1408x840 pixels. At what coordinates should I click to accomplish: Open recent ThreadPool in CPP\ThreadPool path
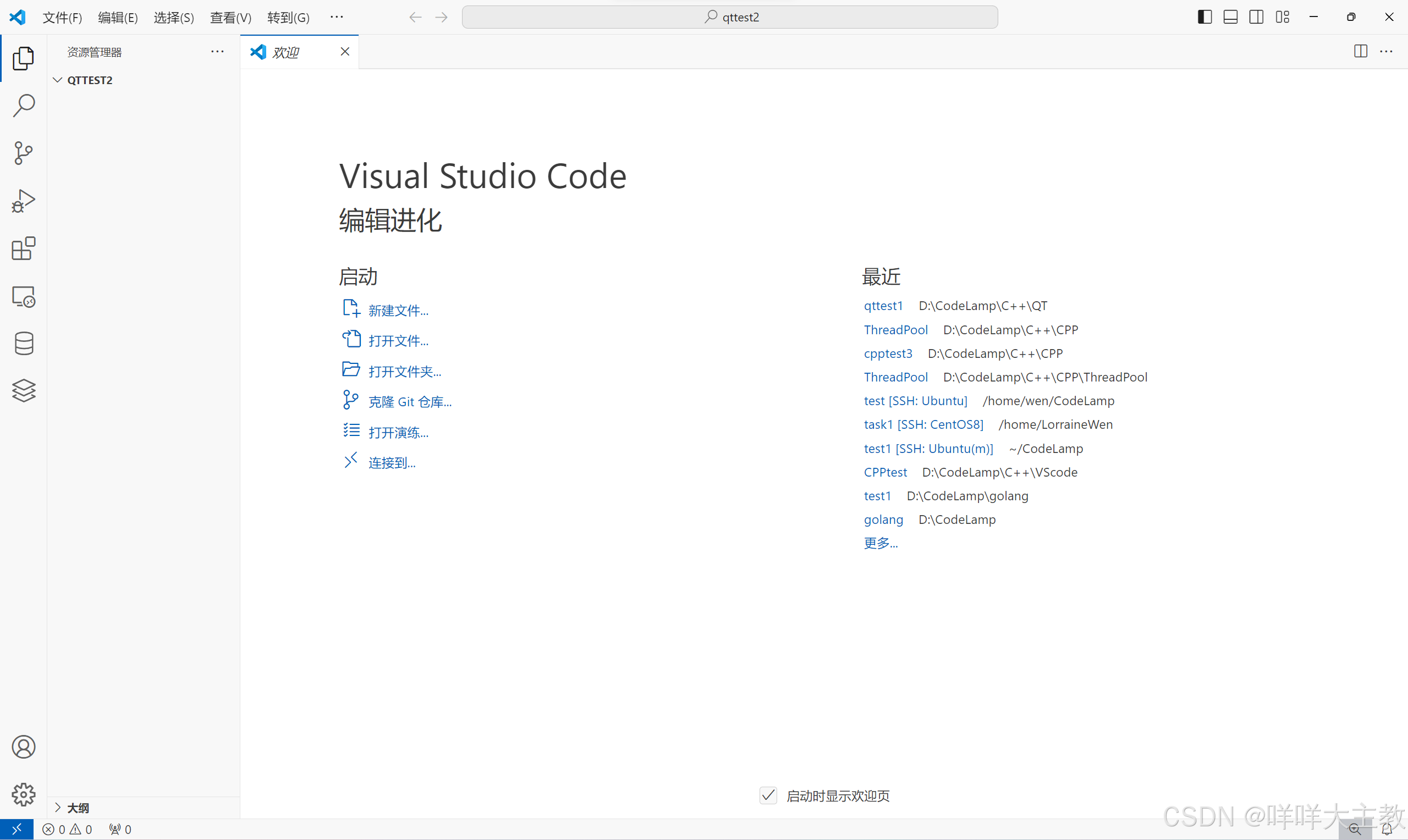click(x=895, y=377)
